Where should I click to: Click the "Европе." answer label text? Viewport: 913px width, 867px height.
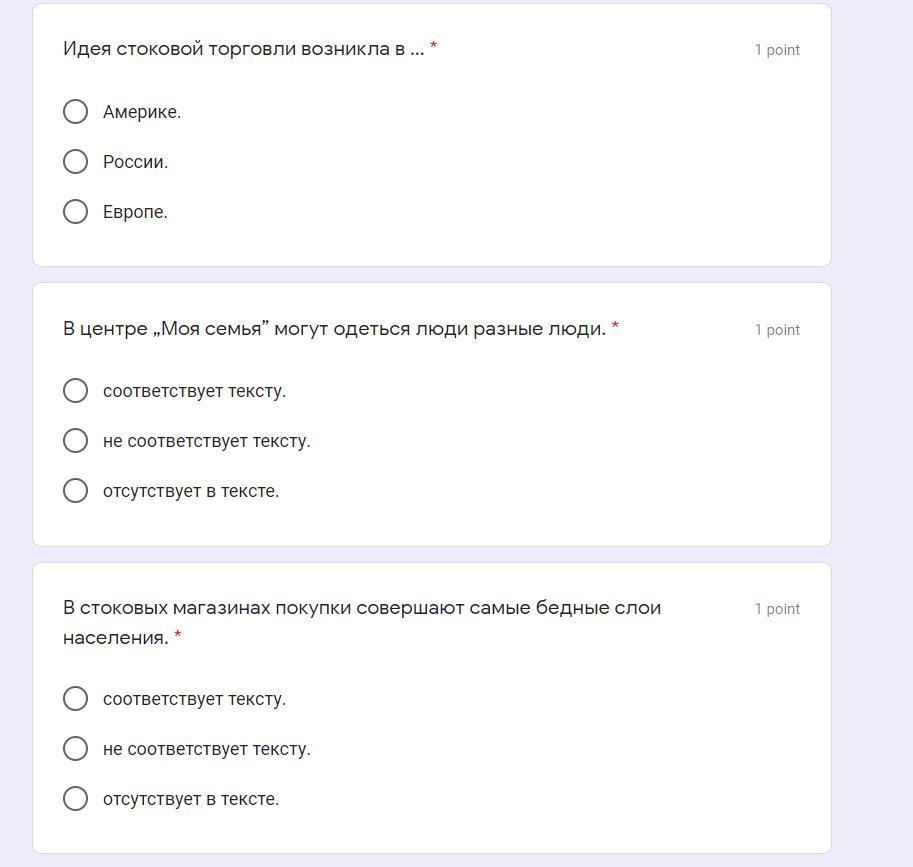click(x=135, y=212)
